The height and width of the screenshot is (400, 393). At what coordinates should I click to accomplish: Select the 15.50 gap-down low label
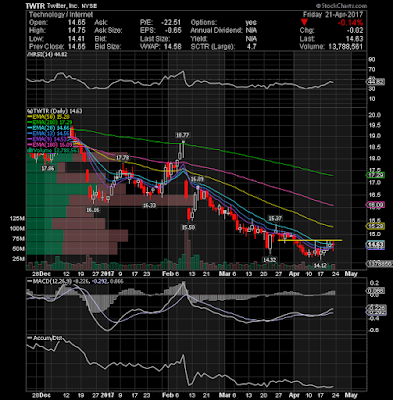(x=188, y=227)
